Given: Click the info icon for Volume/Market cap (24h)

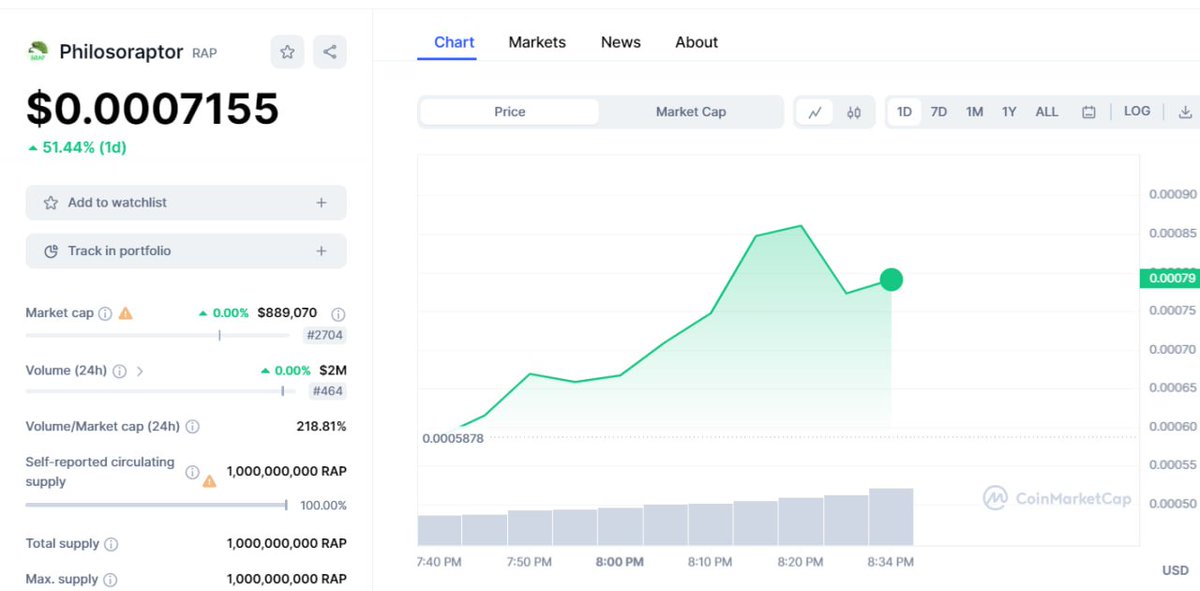Looking at the screenshot, I should tap(192, 427).
